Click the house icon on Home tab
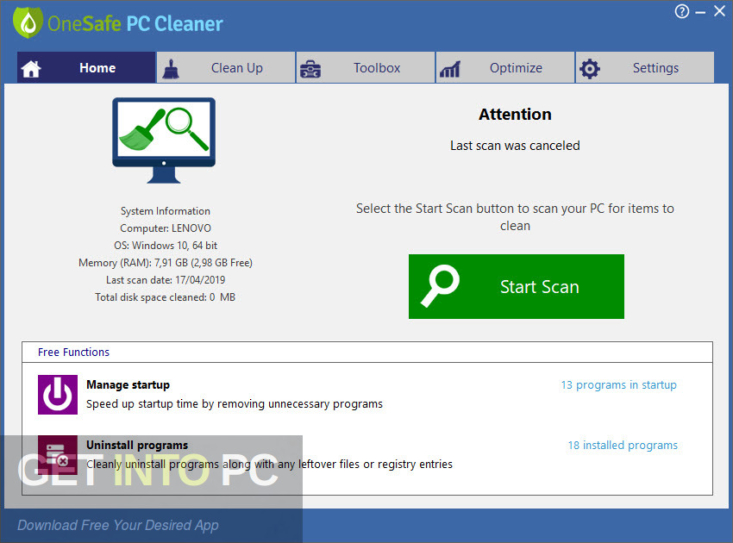Image resolution: width=733 pixels, height=543 pixels. point(31,69)
